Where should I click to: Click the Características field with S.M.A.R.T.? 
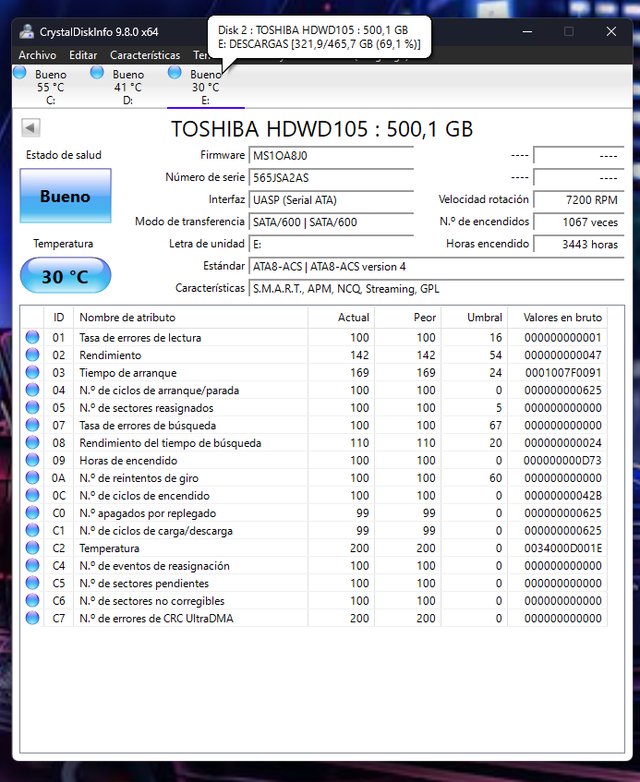coord(436,289)
